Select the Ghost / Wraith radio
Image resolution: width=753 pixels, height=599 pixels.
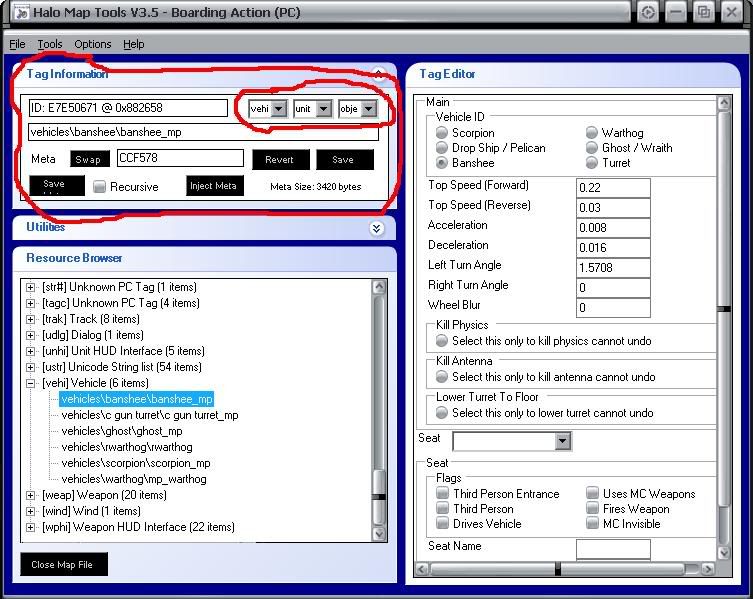tap(592, 147)
